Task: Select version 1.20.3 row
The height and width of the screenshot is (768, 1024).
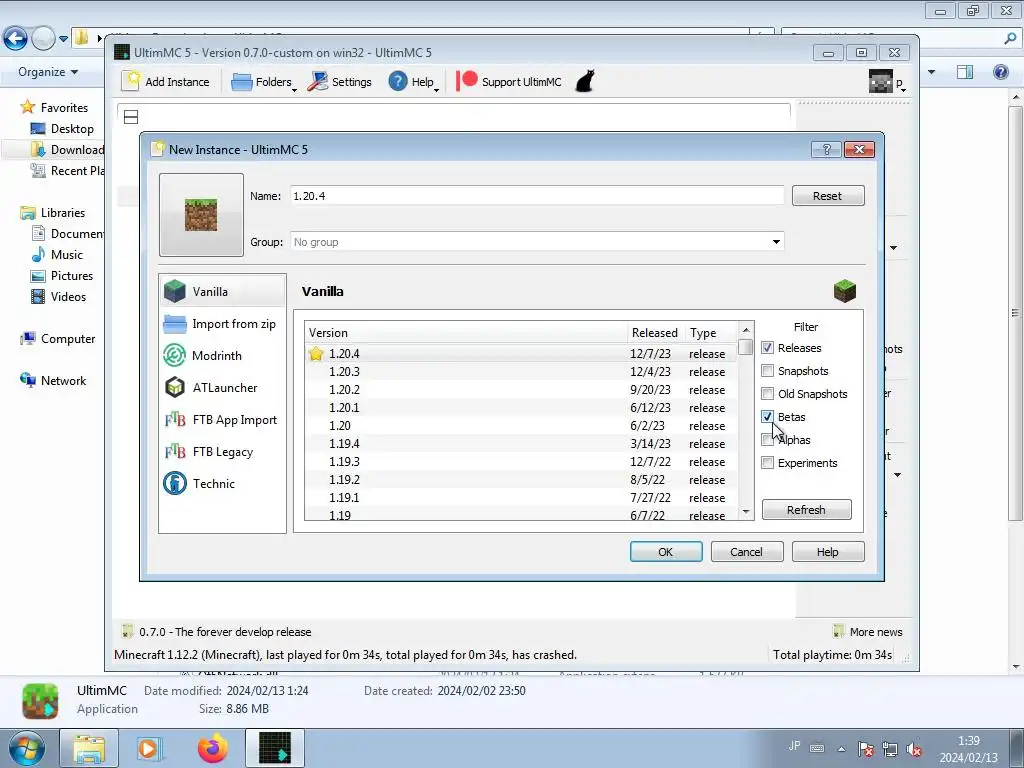Action: [521, 372]
